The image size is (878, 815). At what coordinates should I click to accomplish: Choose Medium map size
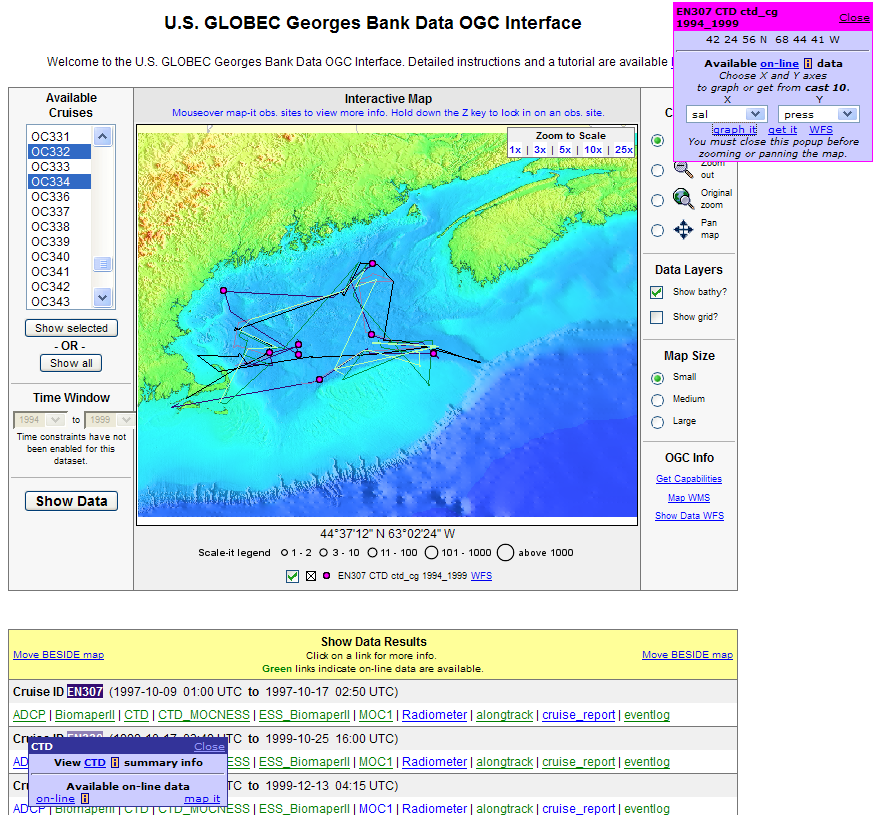[x=657, y=400]
